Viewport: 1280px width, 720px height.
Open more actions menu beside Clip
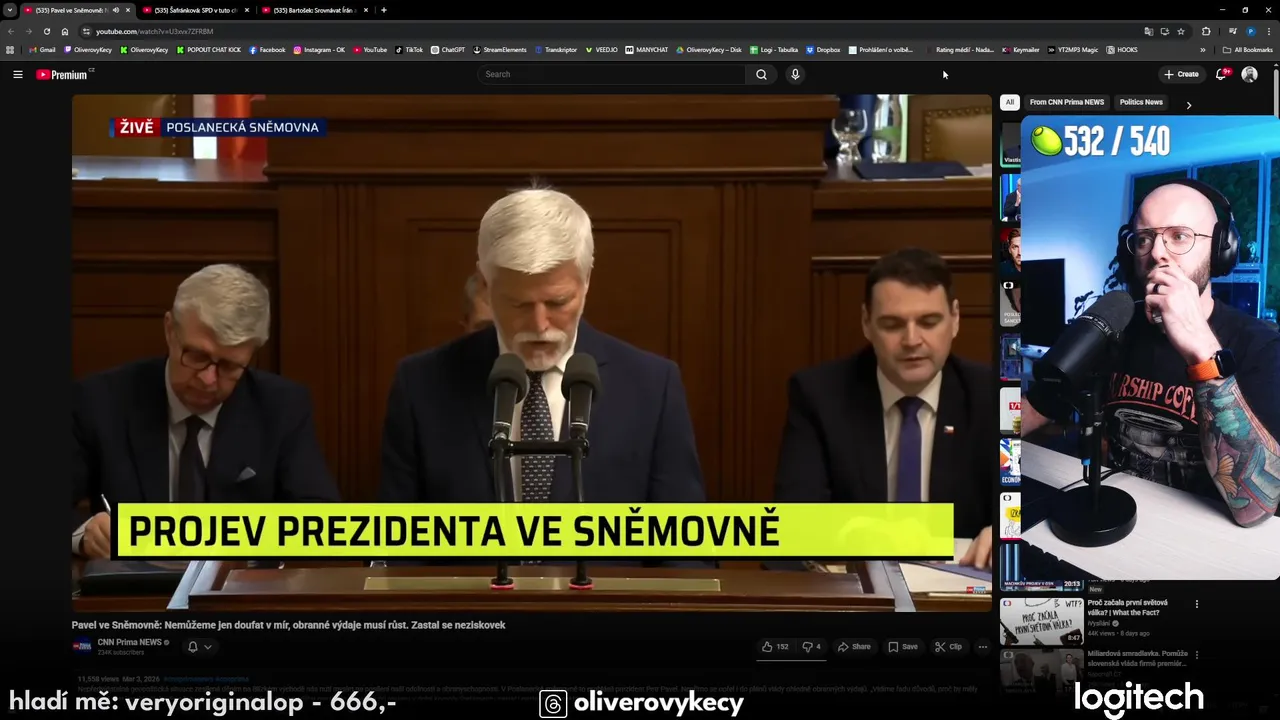pos(982,647)
